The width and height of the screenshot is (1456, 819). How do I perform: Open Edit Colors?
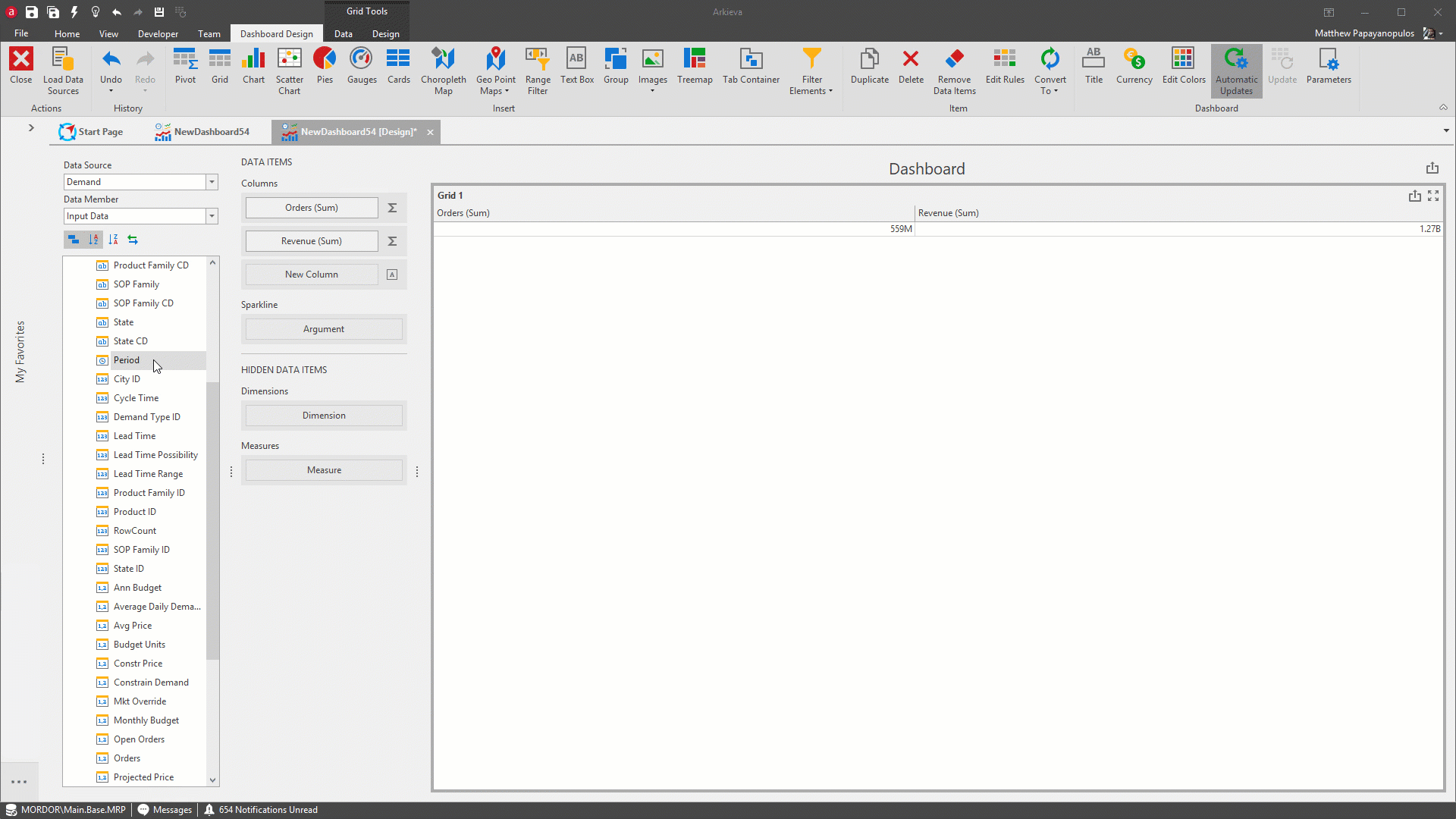[x=1184, y=66]
